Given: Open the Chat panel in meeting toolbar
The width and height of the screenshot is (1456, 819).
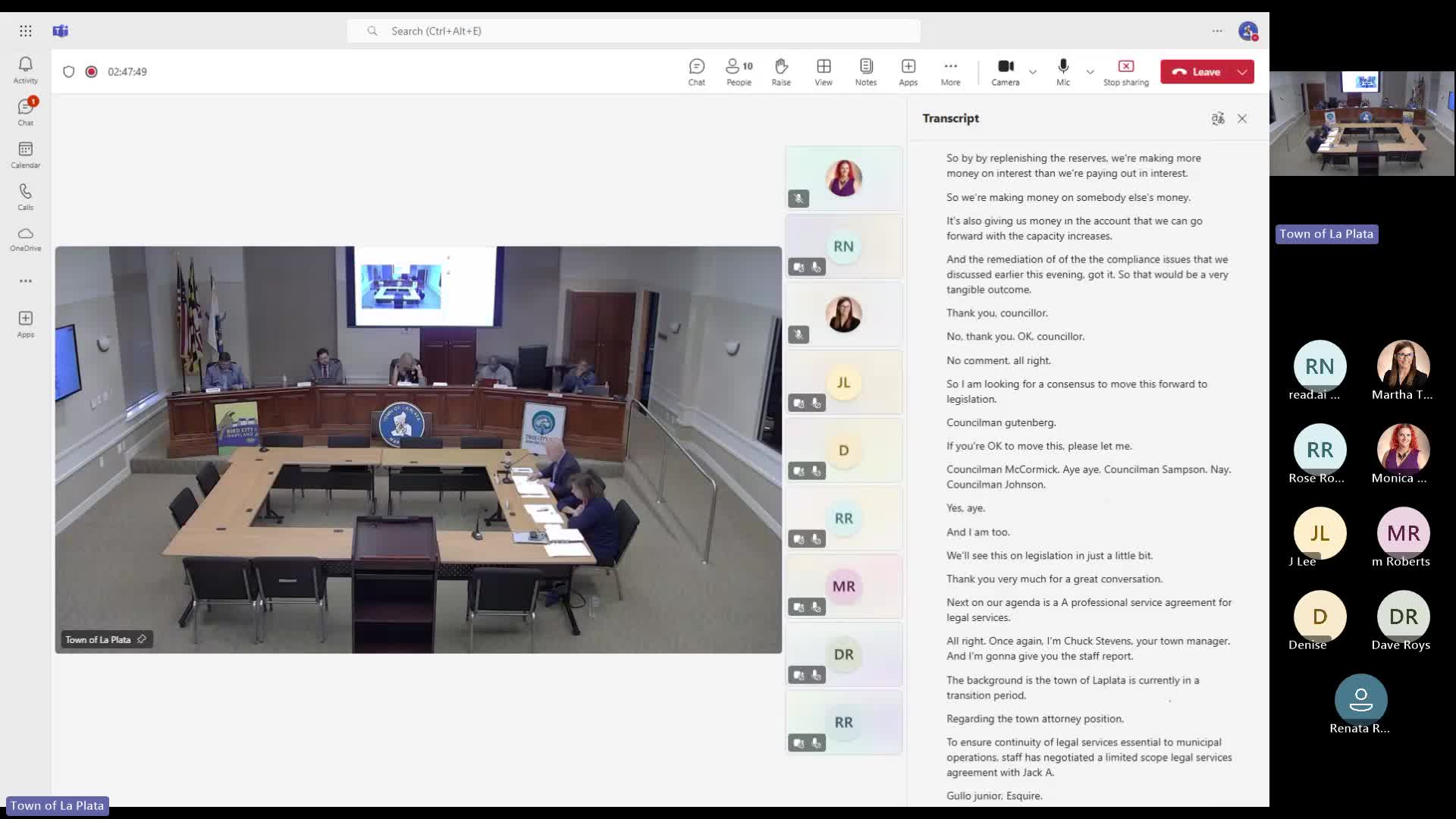Looking at the screenshot, I should [x=696, y=72].
